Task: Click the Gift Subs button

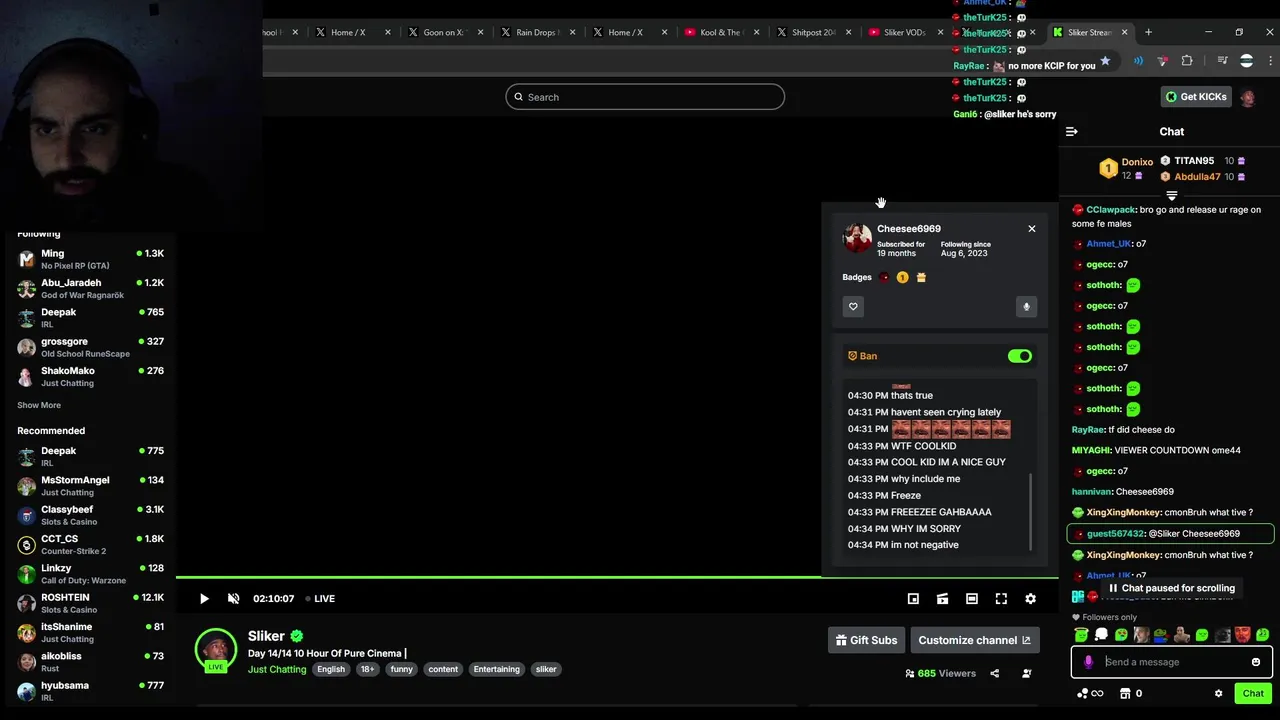Action: coord(866,640)
